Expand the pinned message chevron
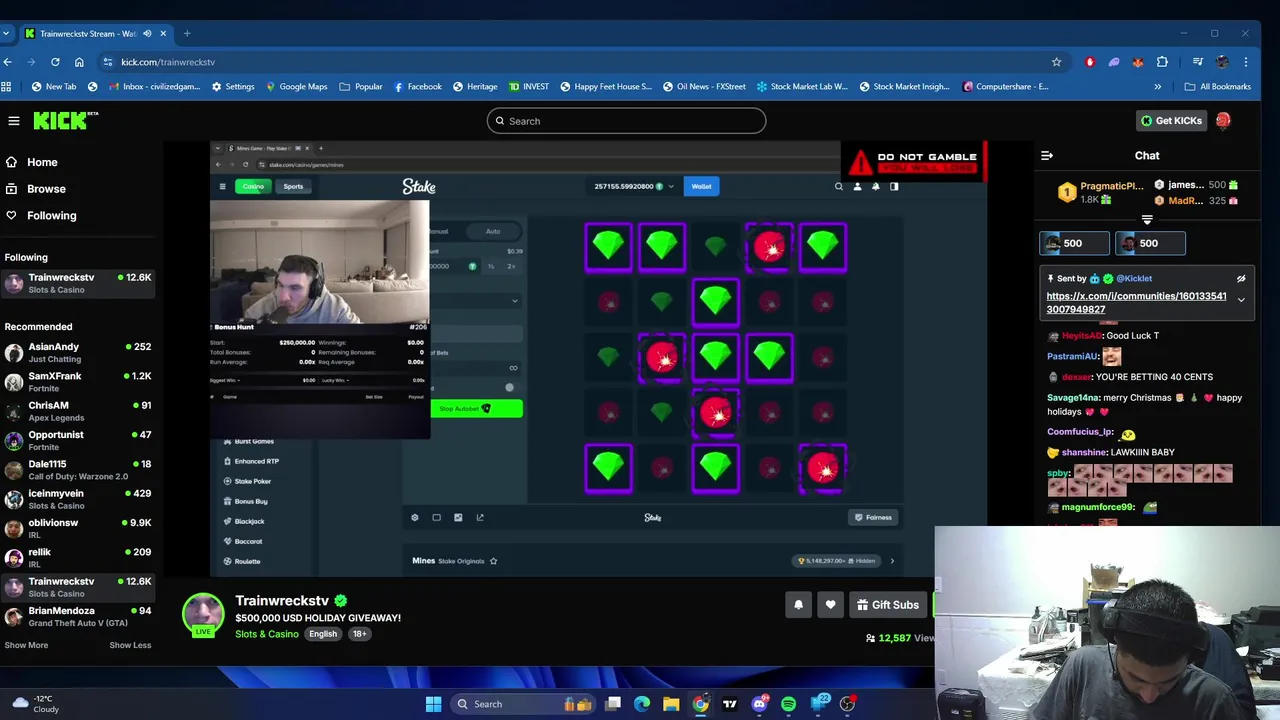Viewport: 1280px width, 720px height. point(1241,300)
